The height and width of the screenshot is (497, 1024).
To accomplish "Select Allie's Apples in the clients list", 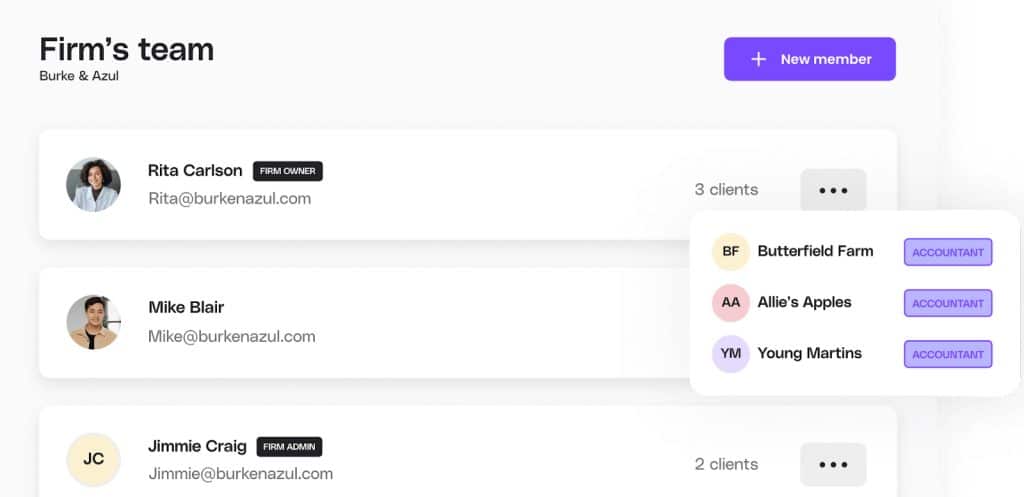I will [x=804, y=302].
